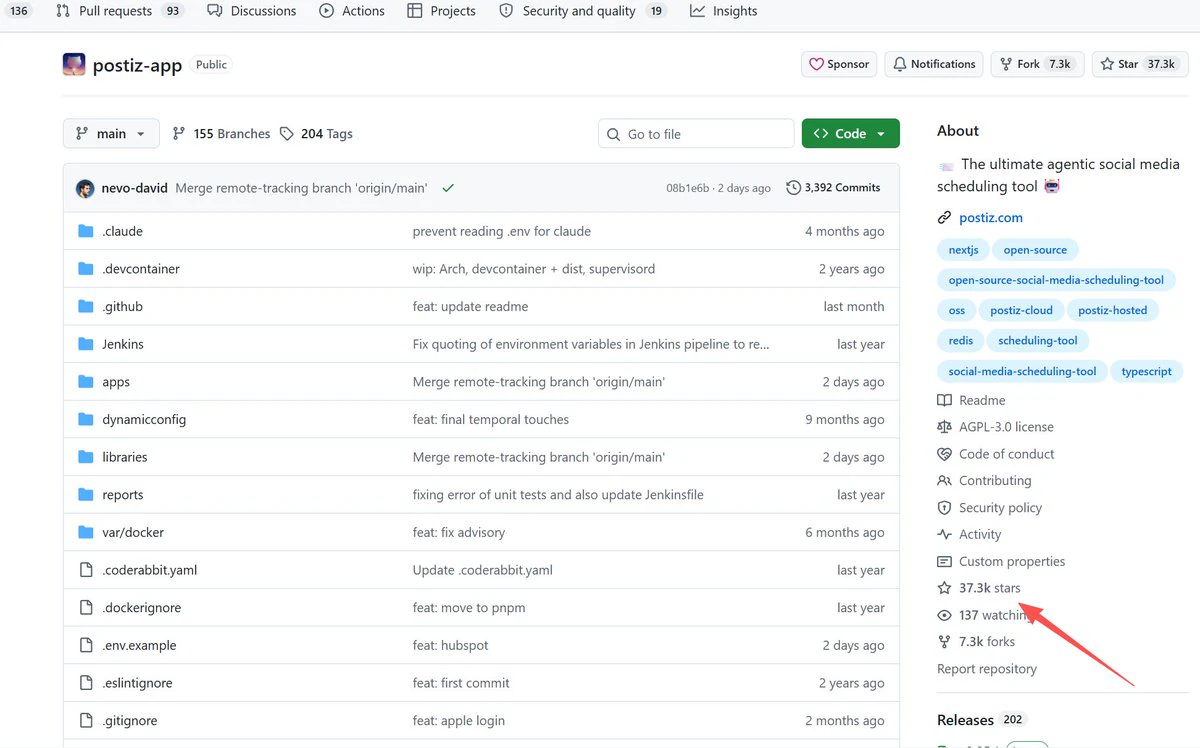Image resolution: width=1200 pixels, height=748 pixels.
Task: Click the .devcontainer folder icon
Action: click(85, 269)
